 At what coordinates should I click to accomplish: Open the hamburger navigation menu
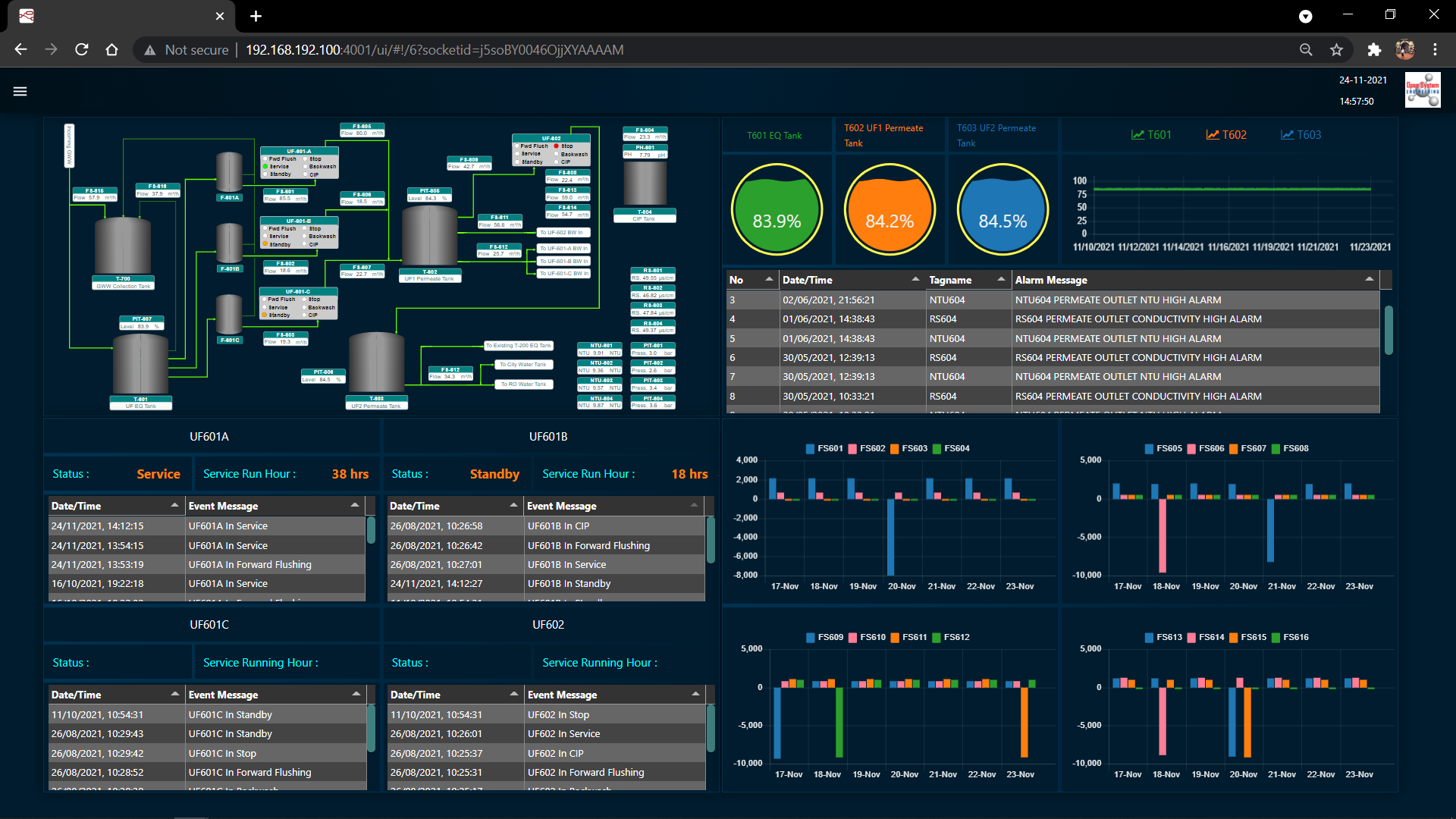(20, 92)
